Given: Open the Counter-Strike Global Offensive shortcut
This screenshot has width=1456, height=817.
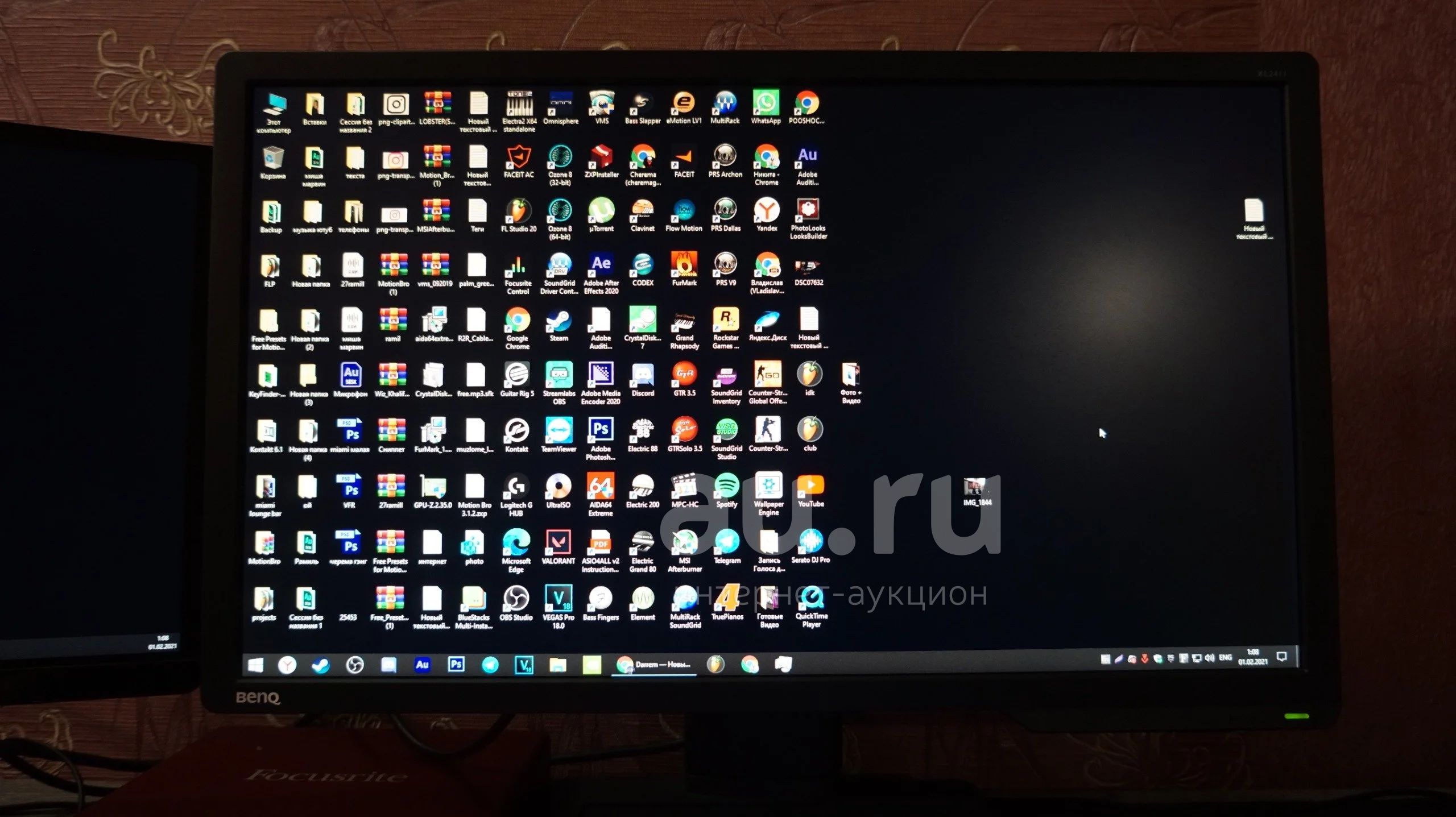Looking at the screenshot, I should coord(768,383).
